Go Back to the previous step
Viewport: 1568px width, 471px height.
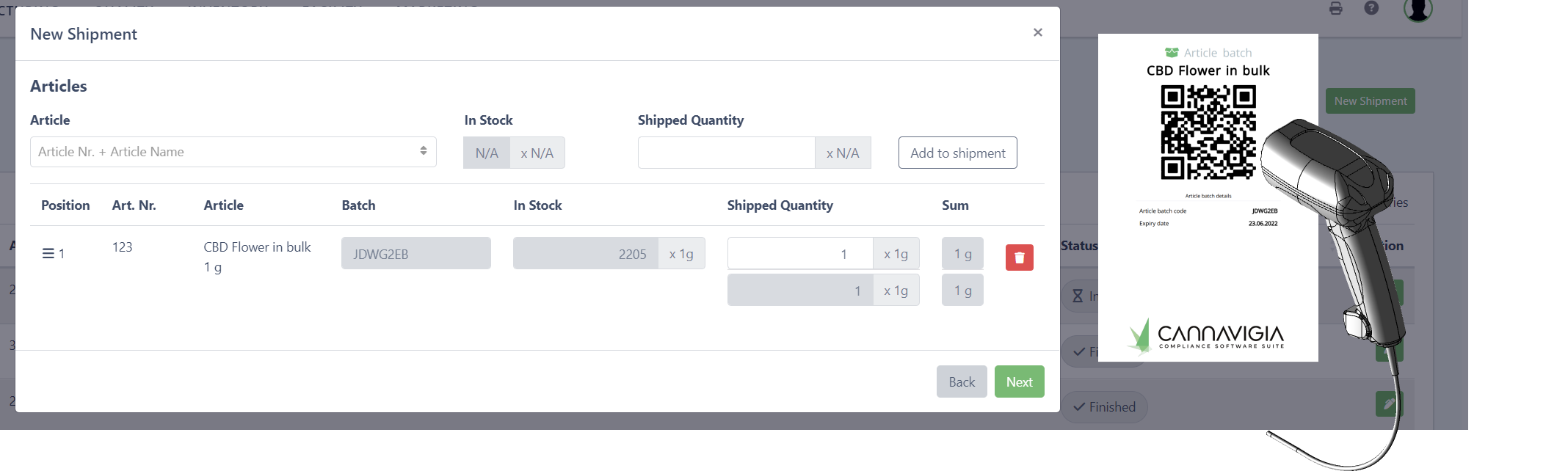961,381
